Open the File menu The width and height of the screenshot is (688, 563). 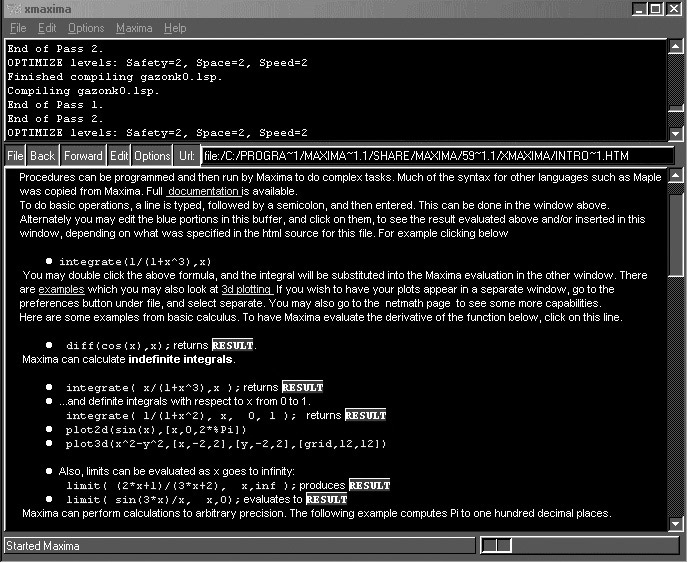pyautogui.click(x=18, y=28)
